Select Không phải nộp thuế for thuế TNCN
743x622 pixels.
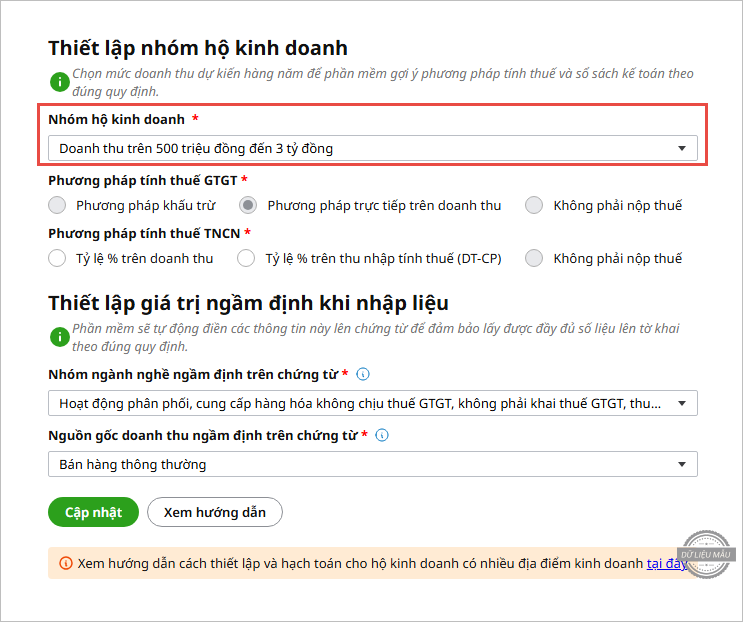534,258
